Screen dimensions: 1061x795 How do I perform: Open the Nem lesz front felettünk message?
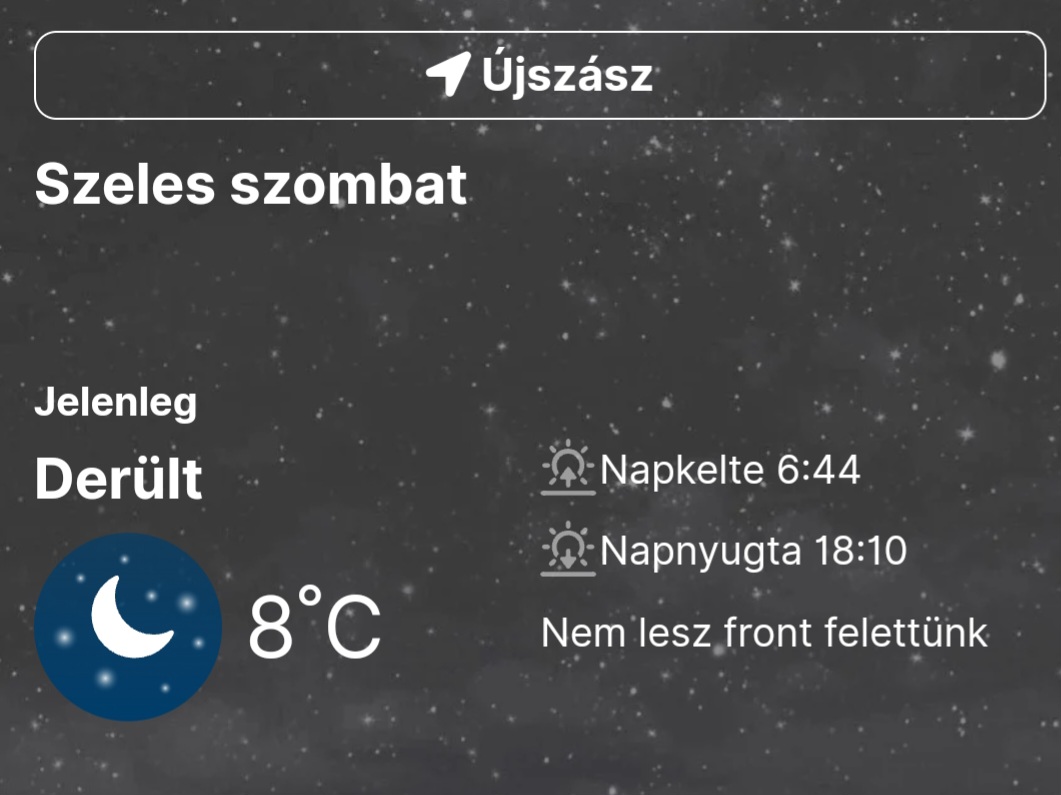[765, 633]
